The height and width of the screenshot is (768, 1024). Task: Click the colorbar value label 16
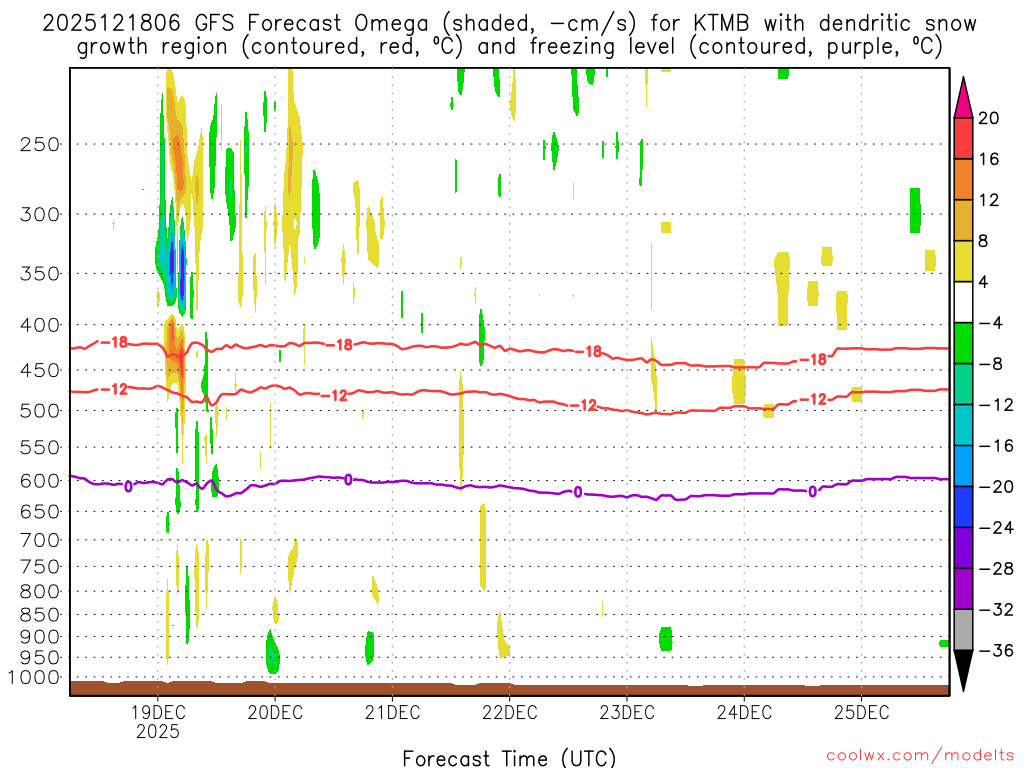[x=989, y=159]
